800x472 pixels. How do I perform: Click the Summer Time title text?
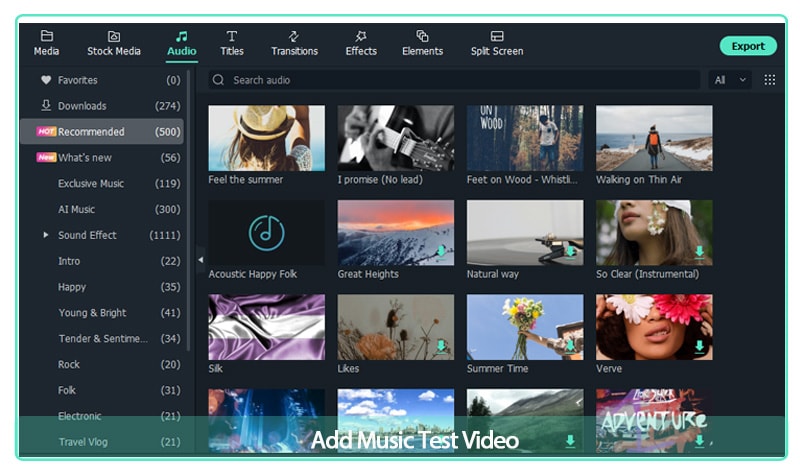[497, 368]
